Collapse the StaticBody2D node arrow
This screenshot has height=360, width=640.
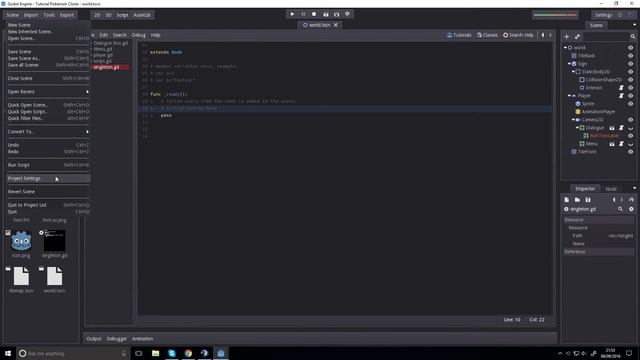pos(573,72)
